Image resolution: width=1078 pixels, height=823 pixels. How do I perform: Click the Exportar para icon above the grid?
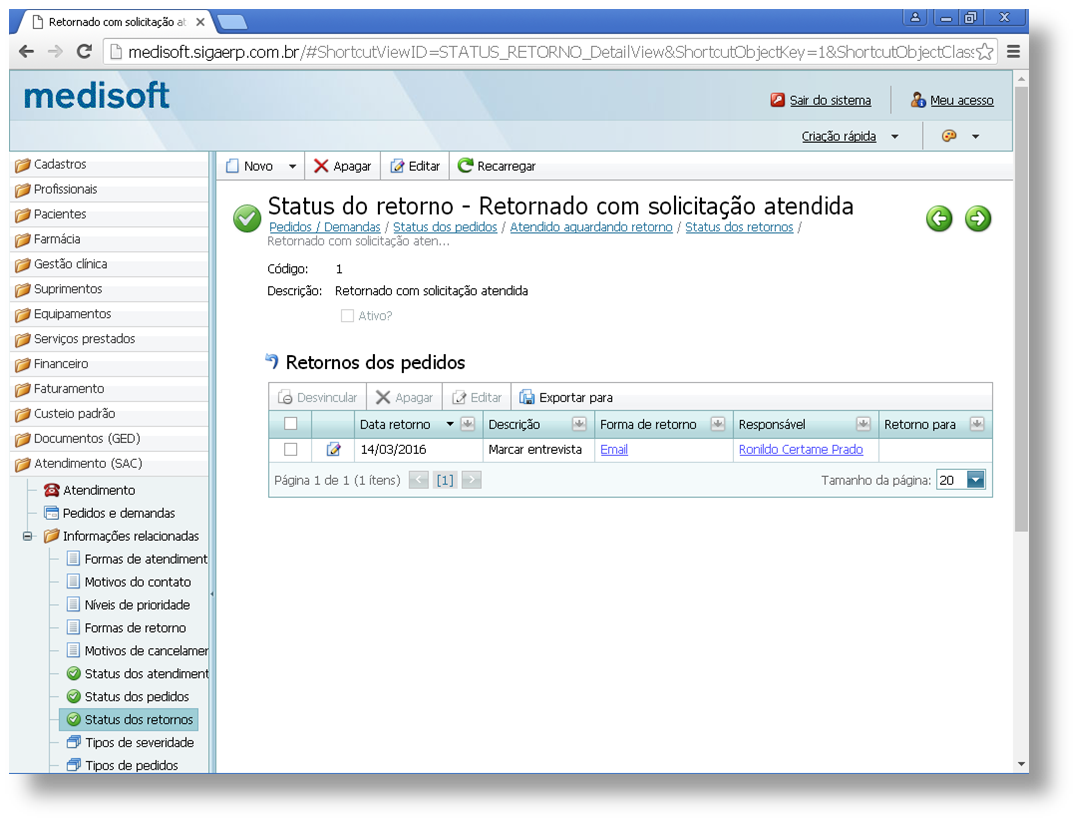click(527, 396)
